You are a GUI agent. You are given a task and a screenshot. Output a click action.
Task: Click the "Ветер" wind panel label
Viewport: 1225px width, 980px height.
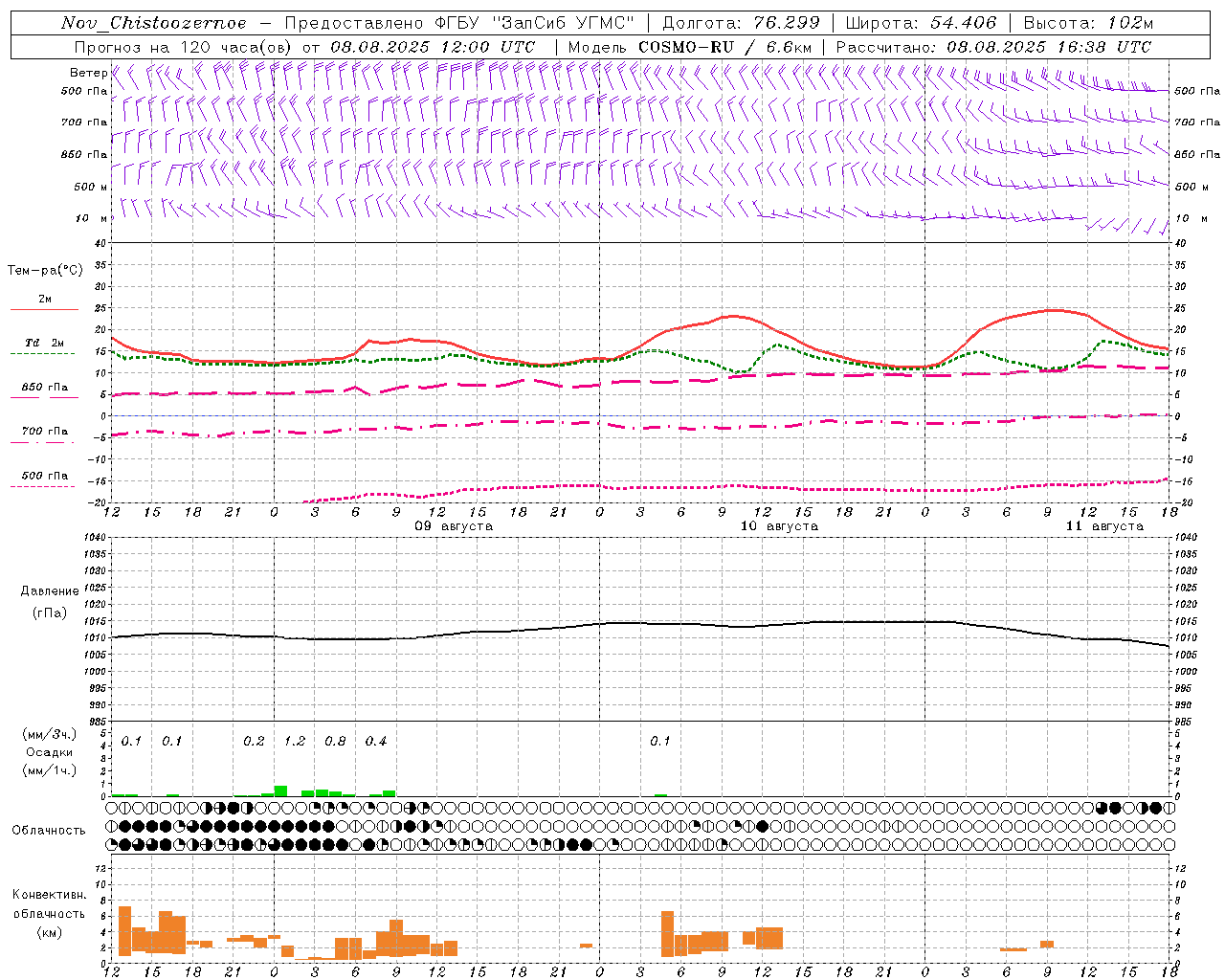[x=88, y=73]
